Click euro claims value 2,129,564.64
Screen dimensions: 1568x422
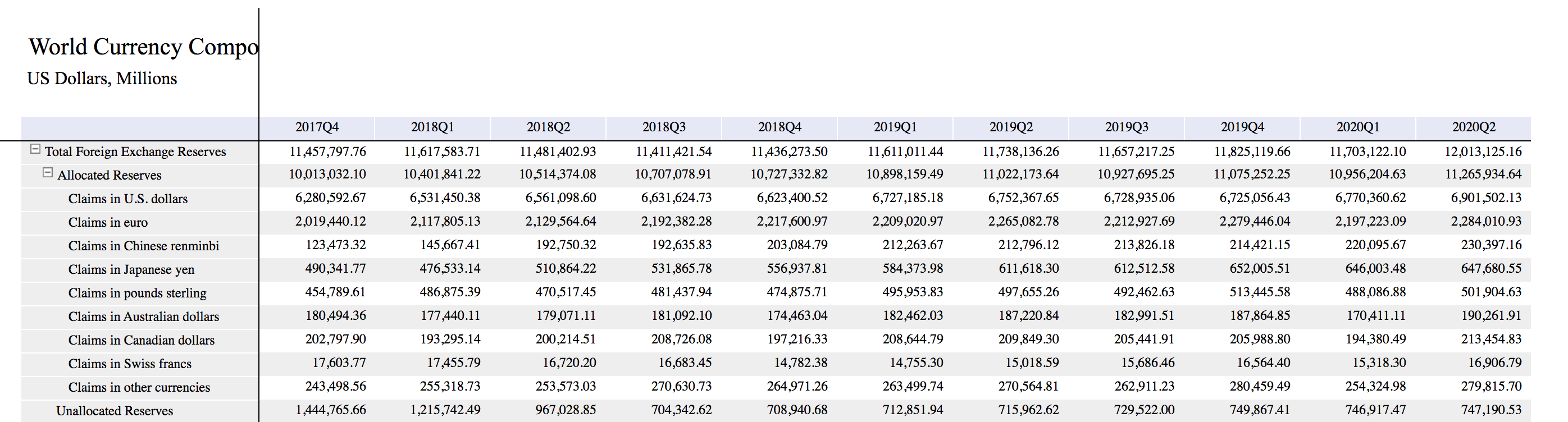click(x=560, y=222)
